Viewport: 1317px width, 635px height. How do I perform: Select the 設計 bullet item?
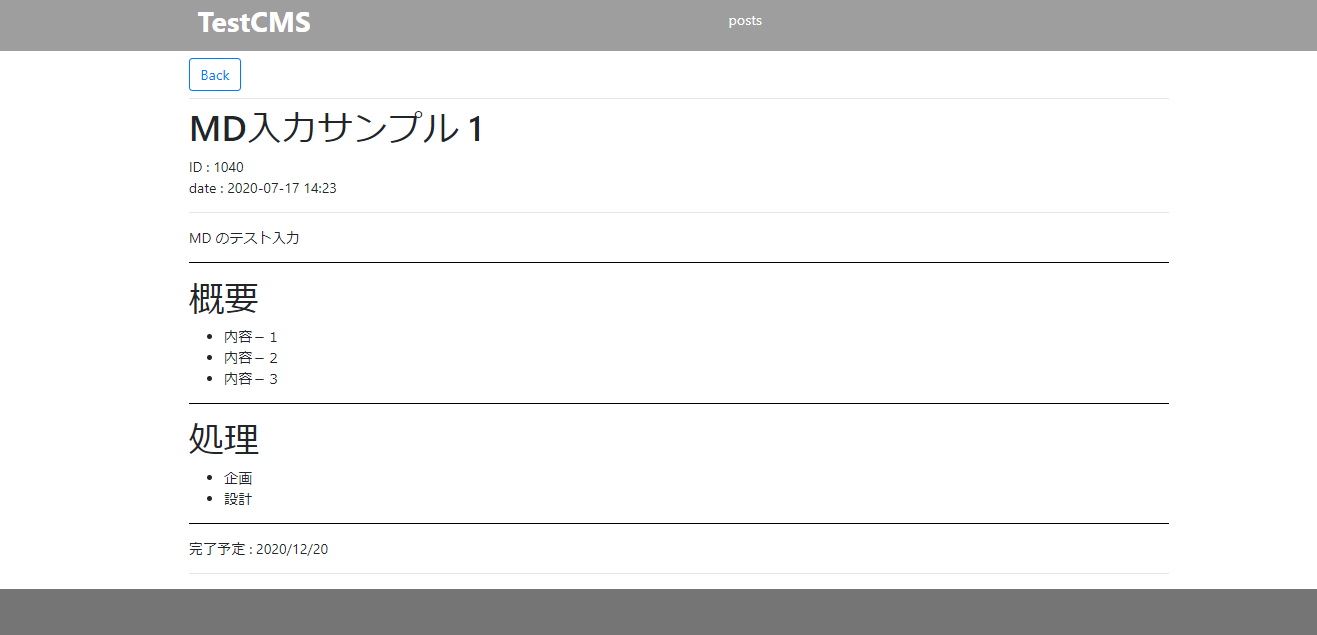tap(238, 498)
